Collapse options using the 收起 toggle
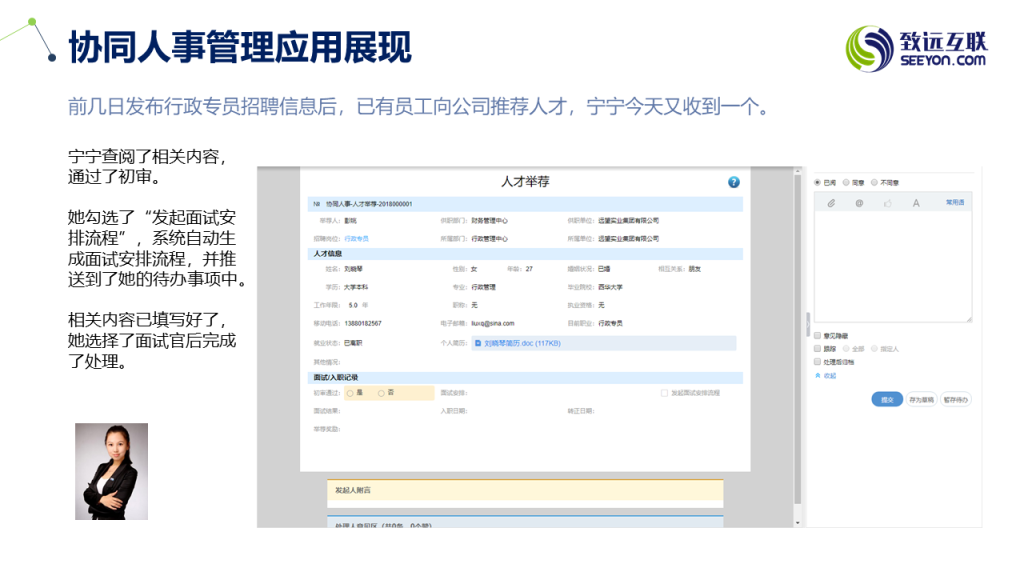The width and height of the screenshot is (1024, 576). [x=826, y=375]
